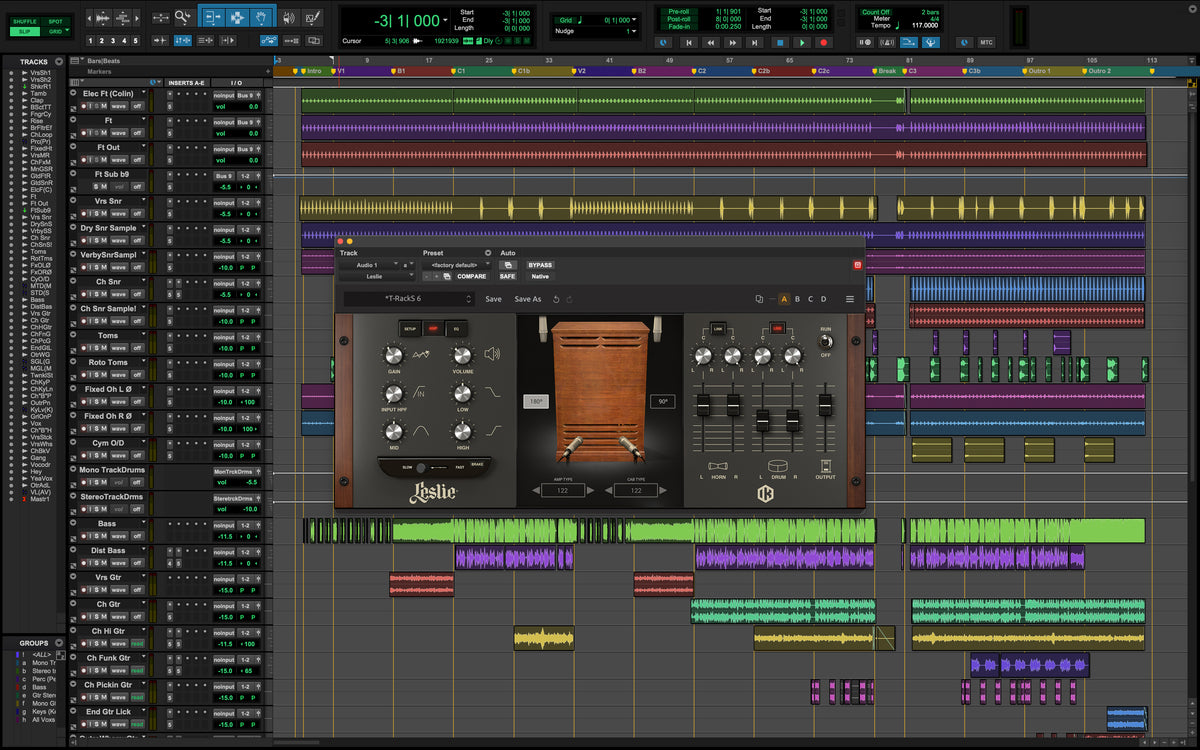Solo the Vrs Snr track
The height and width of the screenshot is (750, 1200).
pos(95,214)
